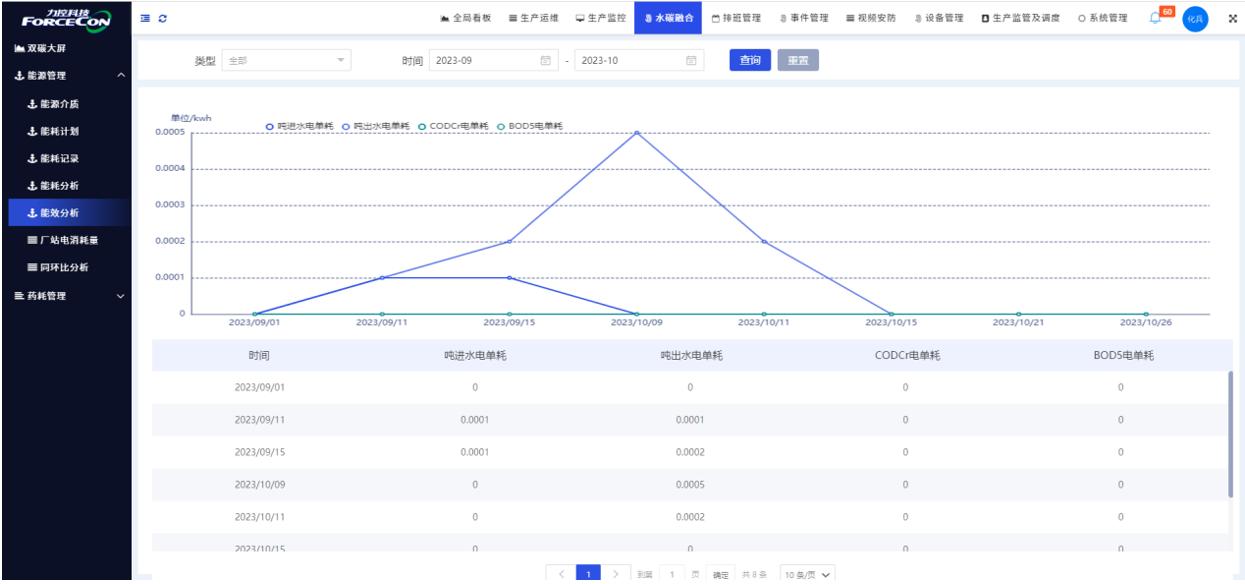Open 能耗分析 in the sidebar
Image resolution: width=1245 pixels, height=584 pixels.
(60, 185)
